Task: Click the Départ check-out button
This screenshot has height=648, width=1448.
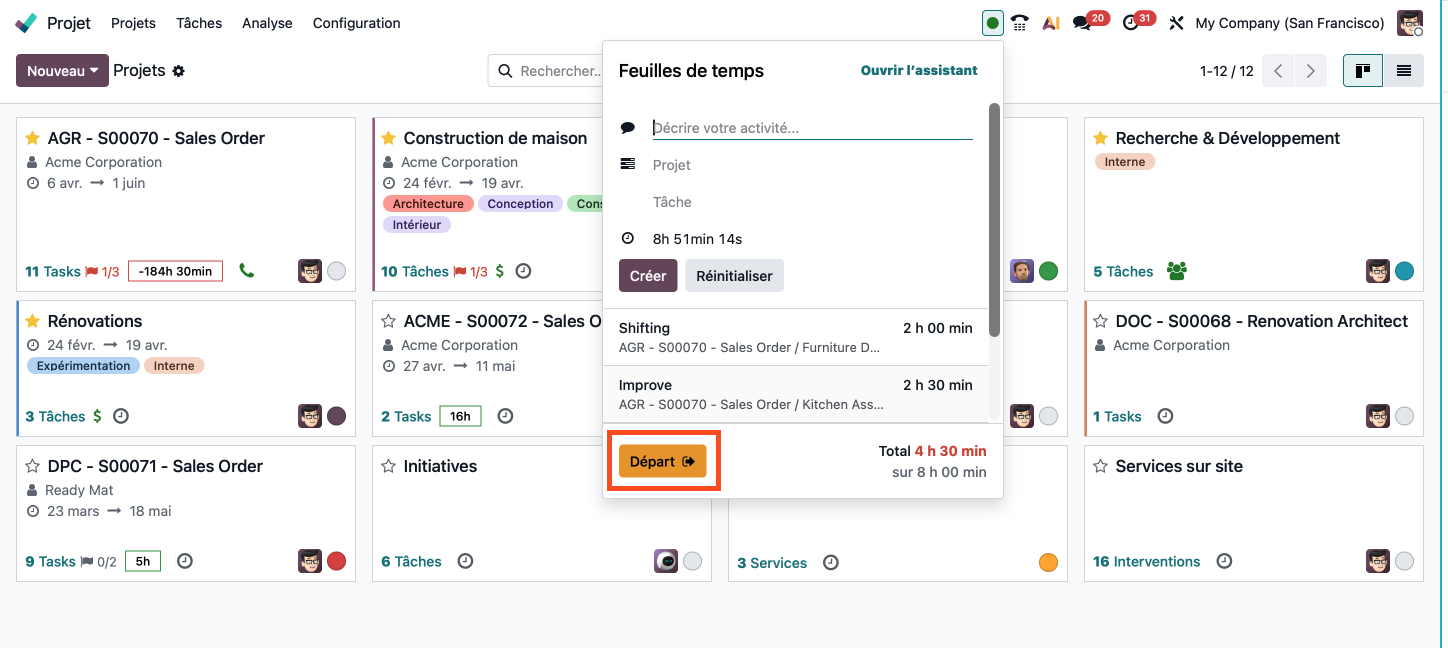Action: (x=662, y=461)
